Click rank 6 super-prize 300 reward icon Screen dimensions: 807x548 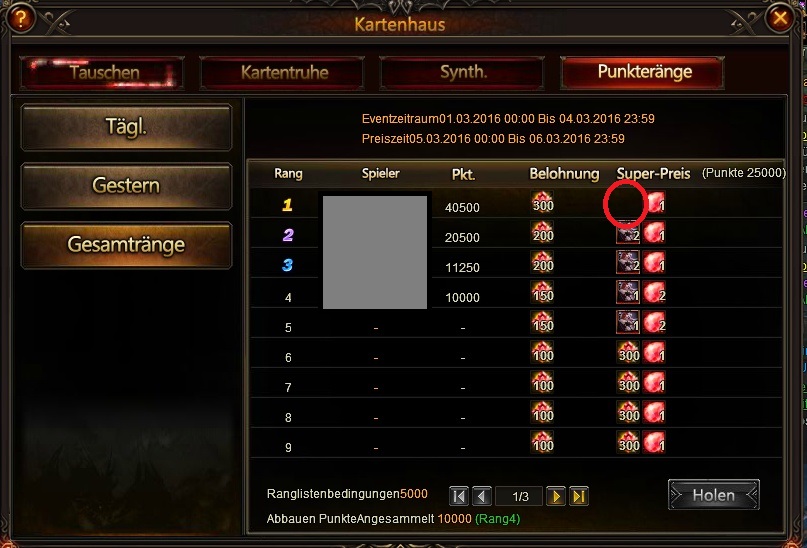pos(628,352)
